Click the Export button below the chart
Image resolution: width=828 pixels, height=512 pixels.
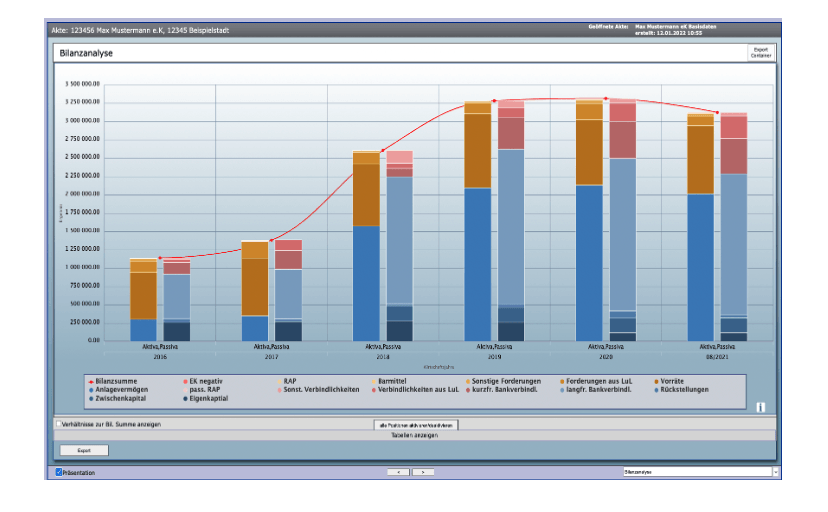click(x=85, y=450)
